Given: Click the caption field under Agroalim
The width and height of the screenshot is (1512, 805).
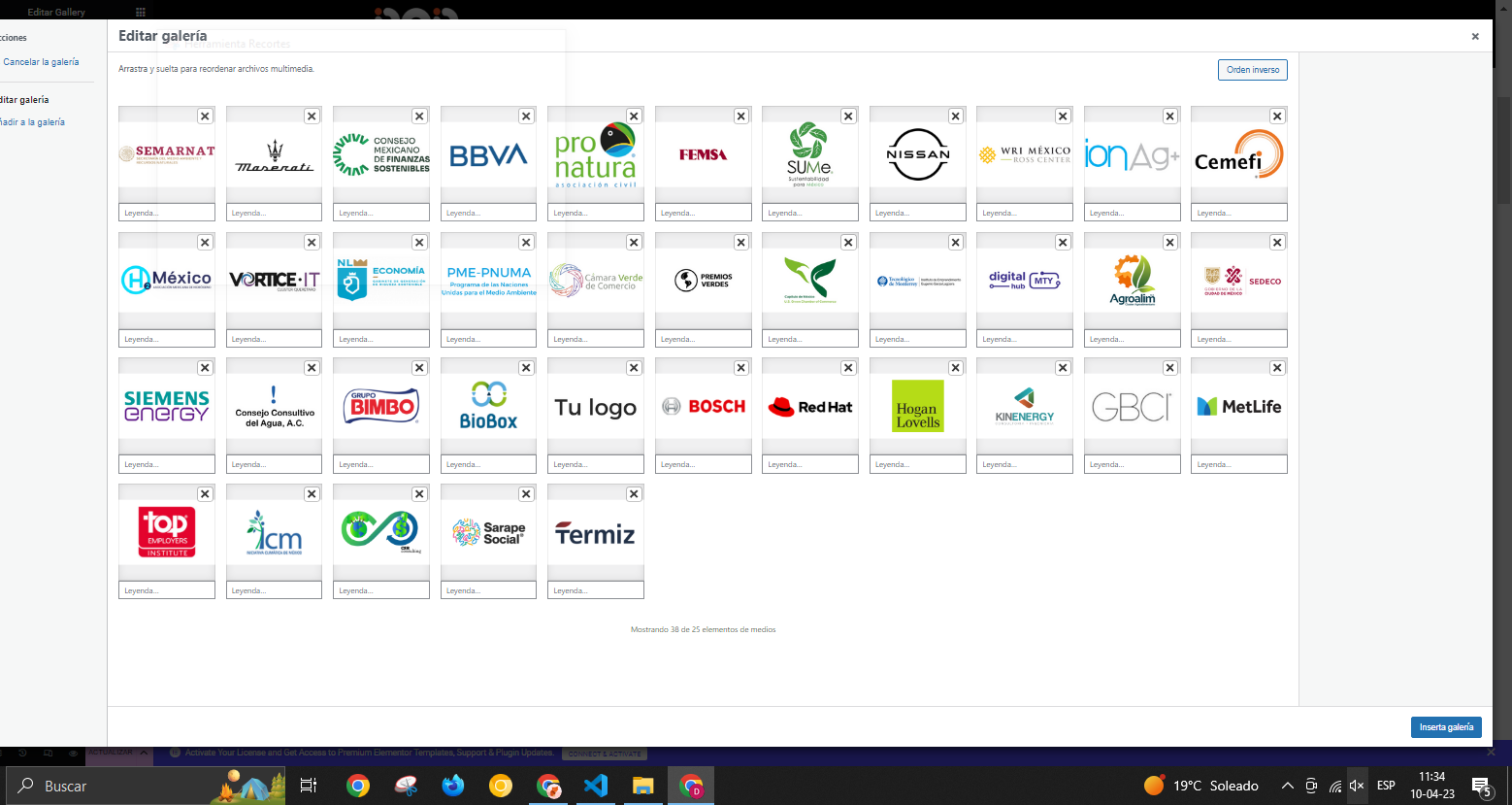Looking at the screenshot, I should 1133,339.
